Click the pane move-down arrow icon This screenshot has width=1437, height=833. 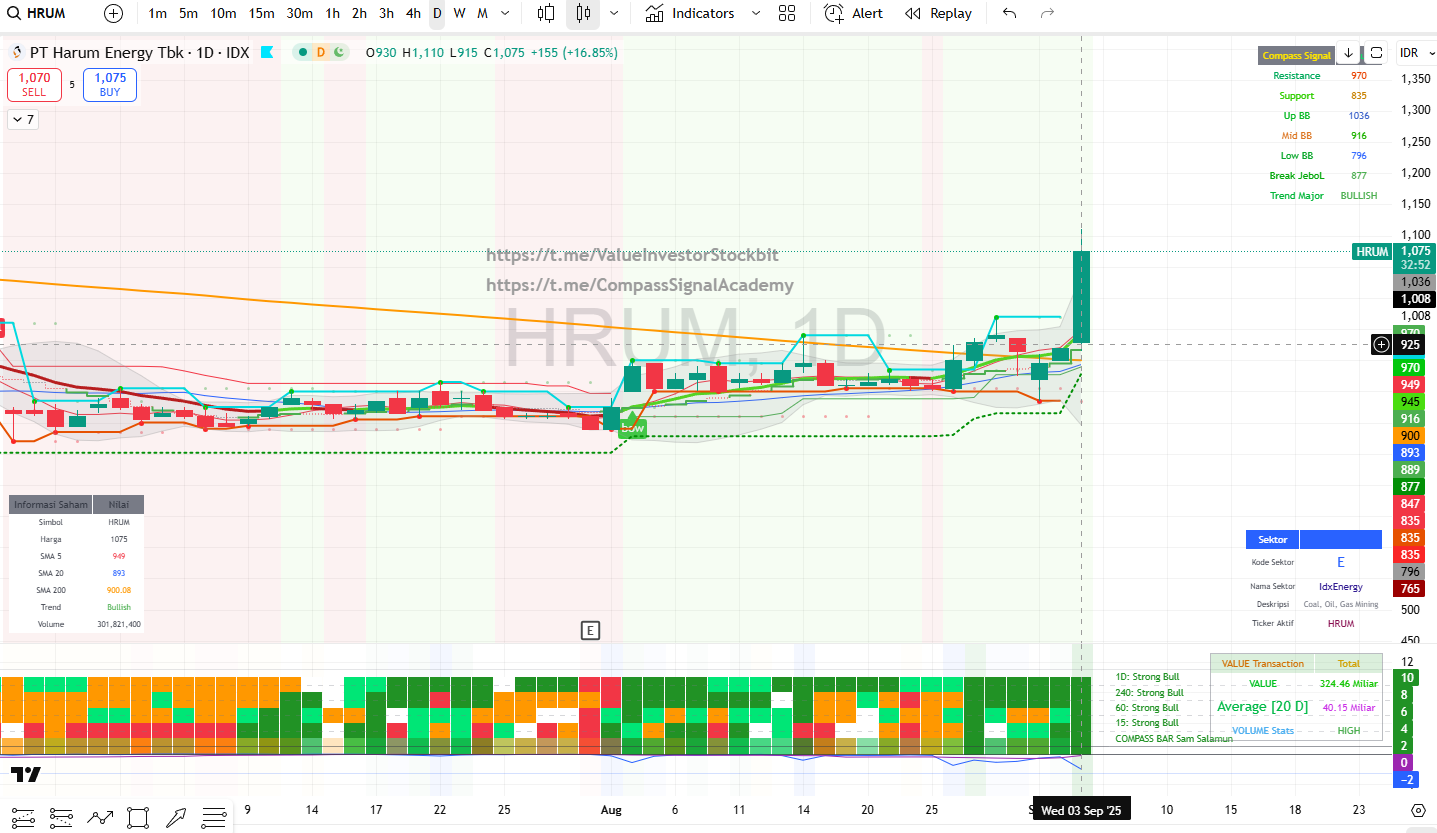click(1348, 53)
